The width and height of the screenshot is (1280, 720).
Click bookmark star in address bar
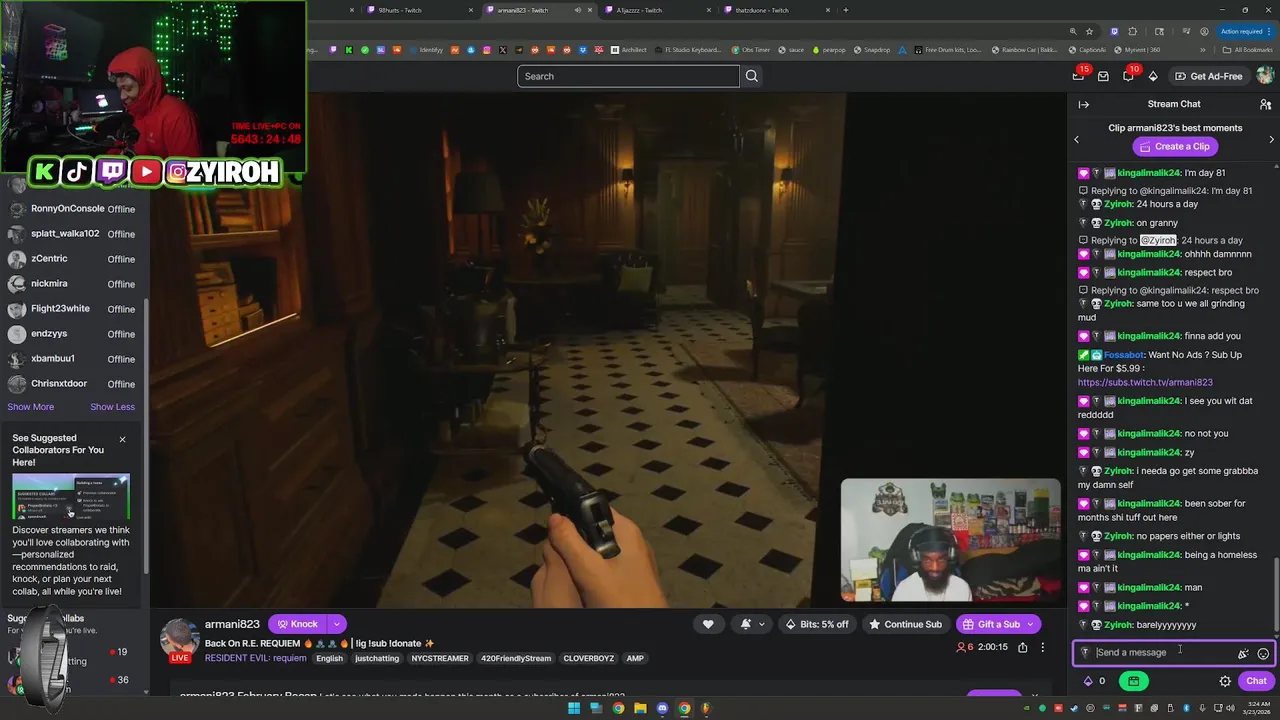click(x=1089, y=31)
